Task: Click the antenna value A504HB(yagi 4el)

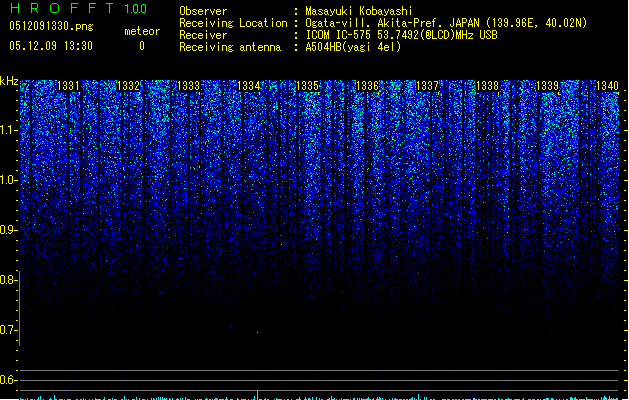Action: pyautogui.click(x=353, y=47)
